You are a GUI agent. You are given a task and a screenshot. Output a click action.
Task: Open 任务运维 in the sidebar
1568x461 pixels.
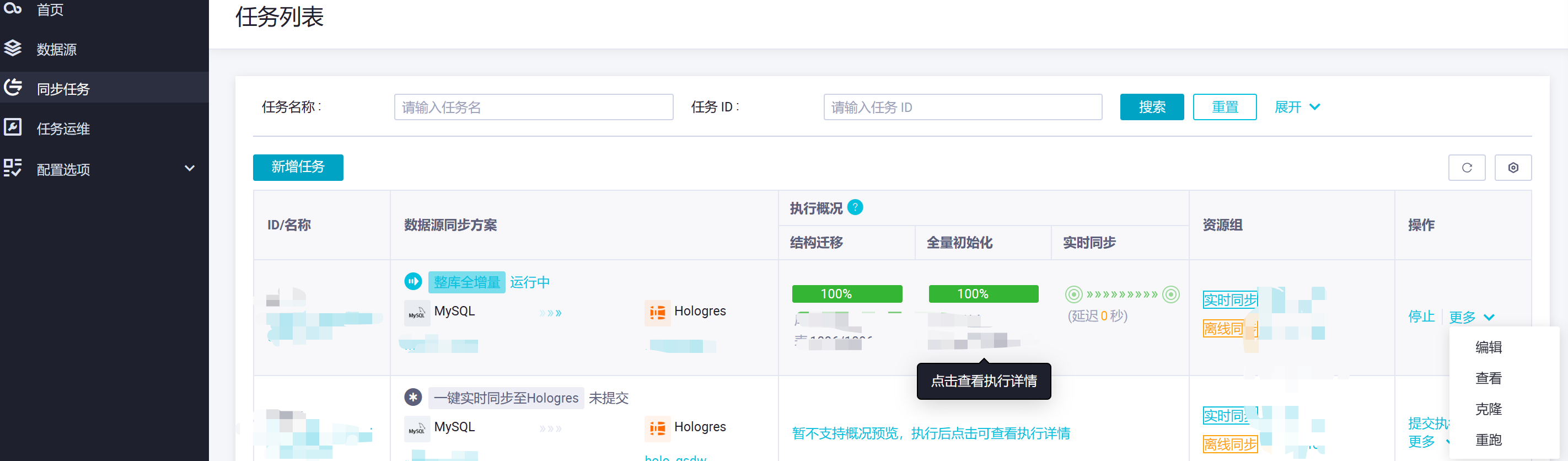63,128
